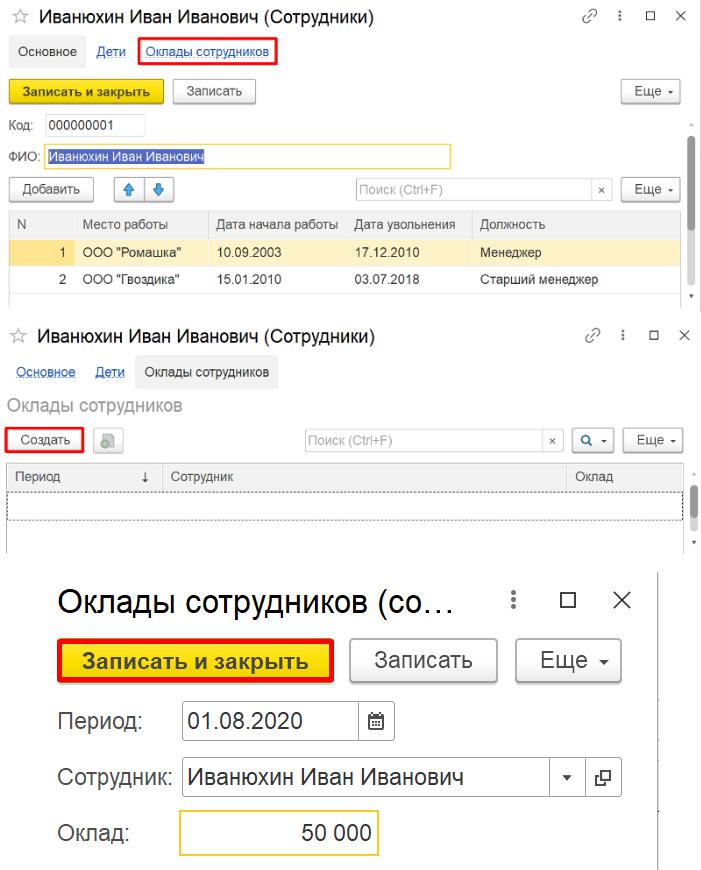The height and width of the screenshot is (870, 701).
Task: Open the Сотрудник dropdown arrow
Action: [567, 777]
